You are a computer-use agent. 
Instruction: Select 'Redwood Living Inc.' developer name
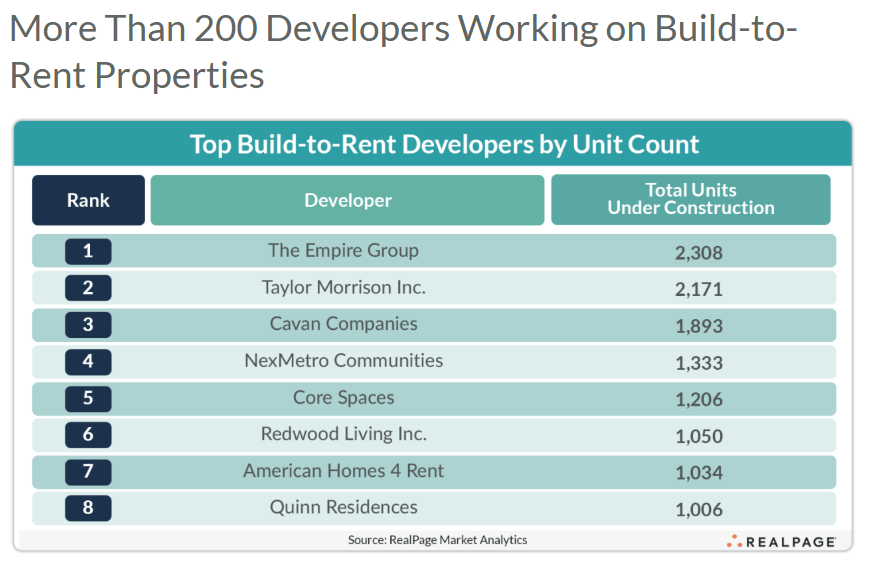[x=344, y=434]
